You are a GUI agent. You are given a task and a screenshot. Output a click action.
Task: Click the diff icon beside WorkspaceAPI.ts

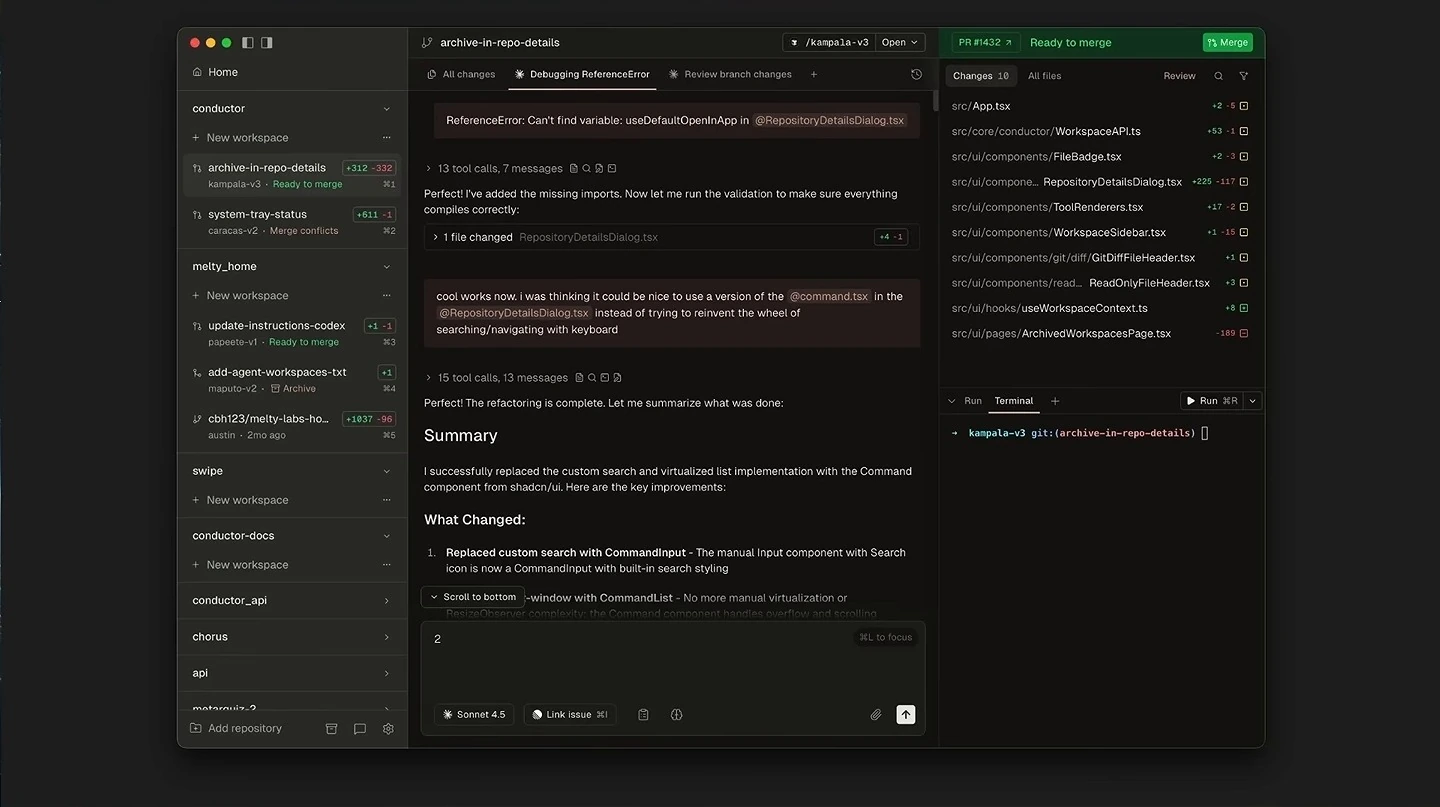[x=1244, y=131]
